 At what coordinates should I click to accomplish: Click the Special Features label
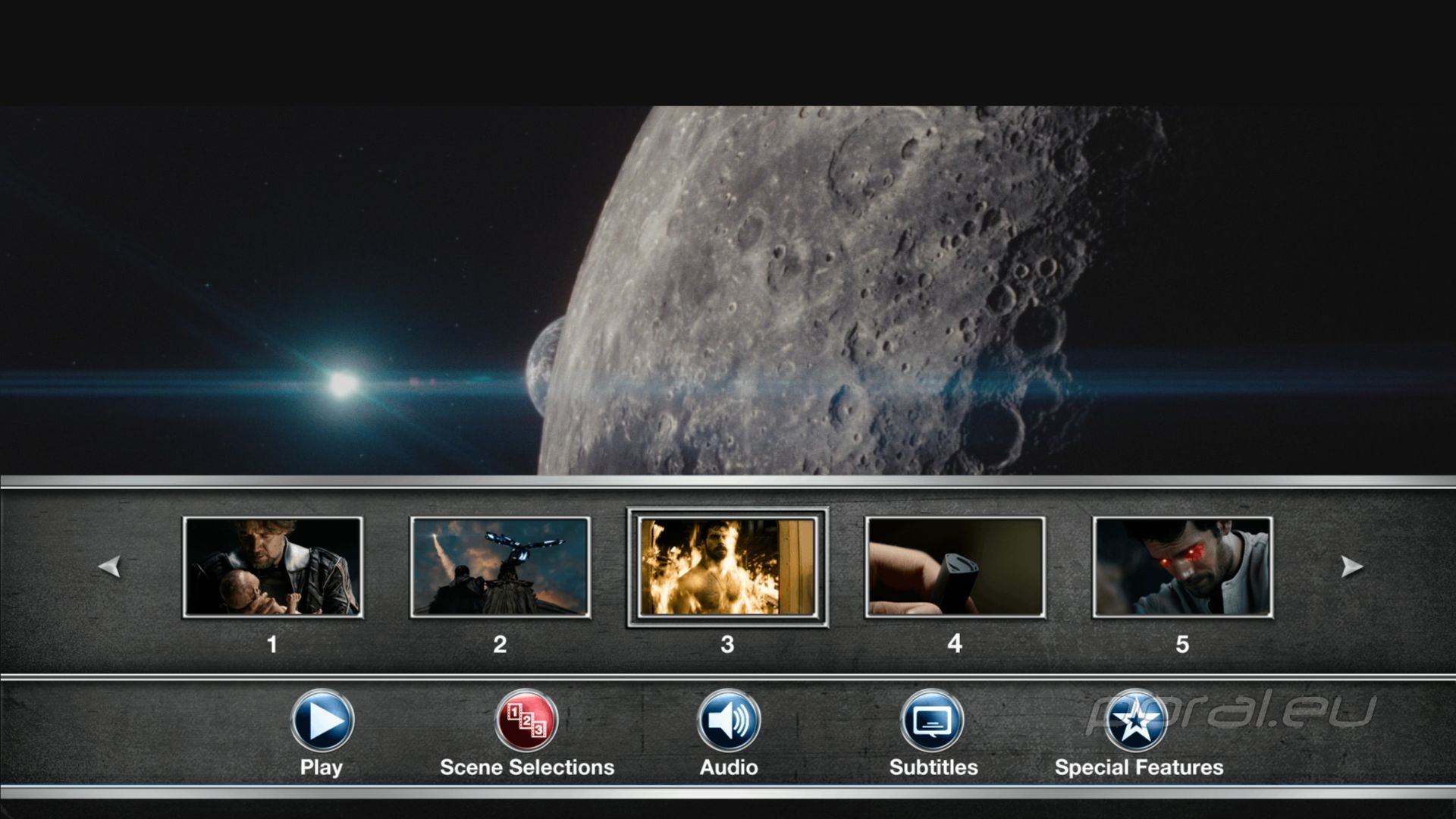point(1139,767)
